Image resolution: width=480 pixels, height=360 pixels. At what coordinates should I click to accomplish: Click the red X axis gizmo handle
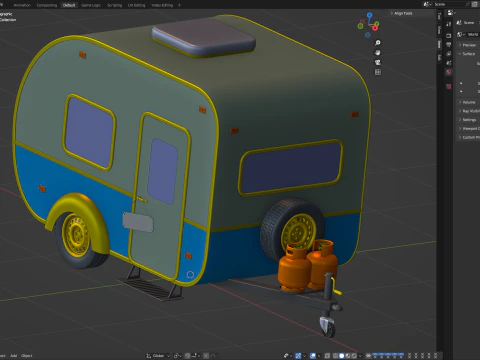375,28
